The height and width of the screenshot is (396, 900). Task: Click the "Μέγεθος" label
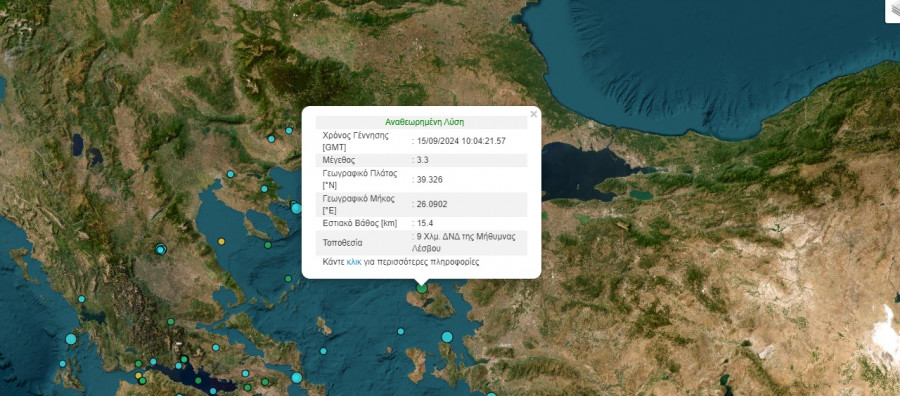click(x=339, y=160)
